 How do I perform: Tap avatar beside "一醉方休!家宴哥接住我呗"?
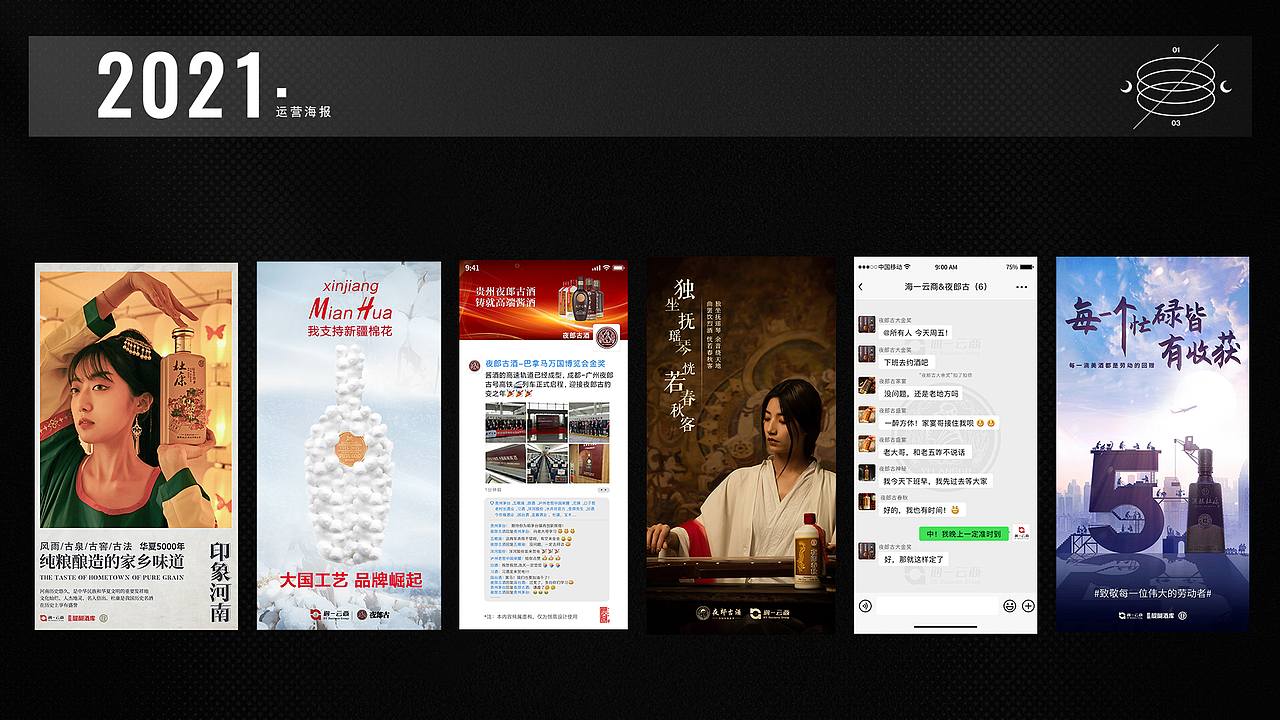(x=867, y=415)
